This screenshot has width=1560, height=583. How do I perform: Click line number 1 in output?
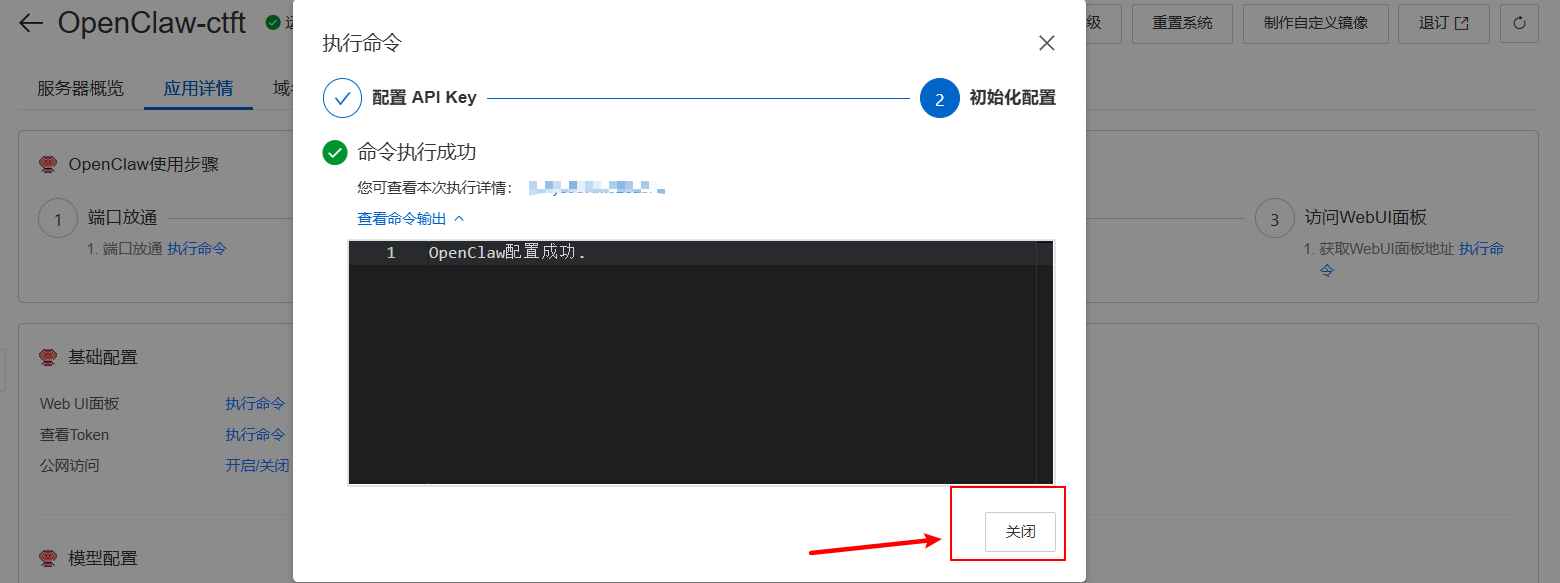(x=391, y=253)
